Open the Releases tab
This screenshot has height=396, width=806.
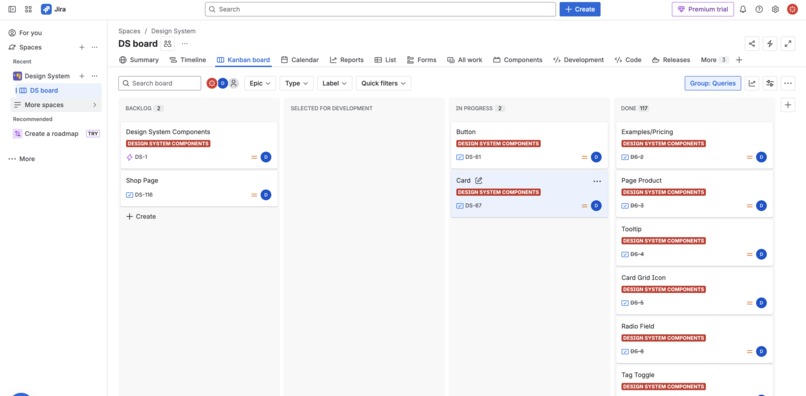(x=671, y=60)
